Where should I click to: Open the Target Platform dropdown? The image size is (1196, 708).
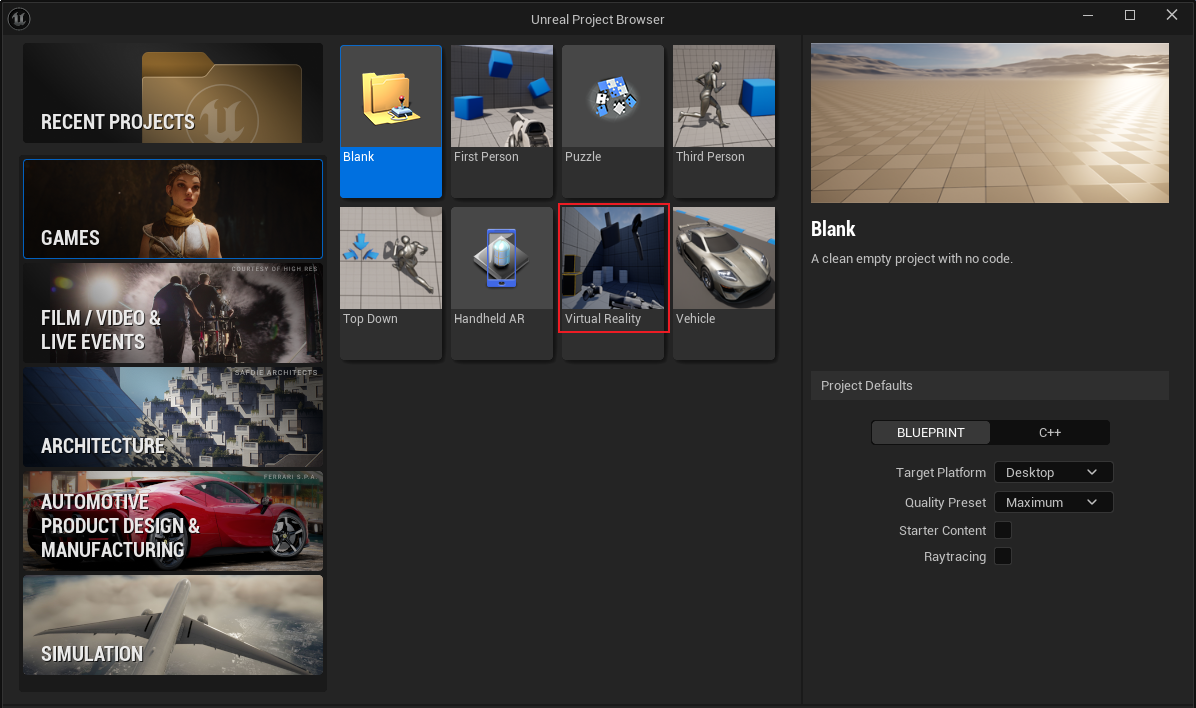[x=1053, y=472]
